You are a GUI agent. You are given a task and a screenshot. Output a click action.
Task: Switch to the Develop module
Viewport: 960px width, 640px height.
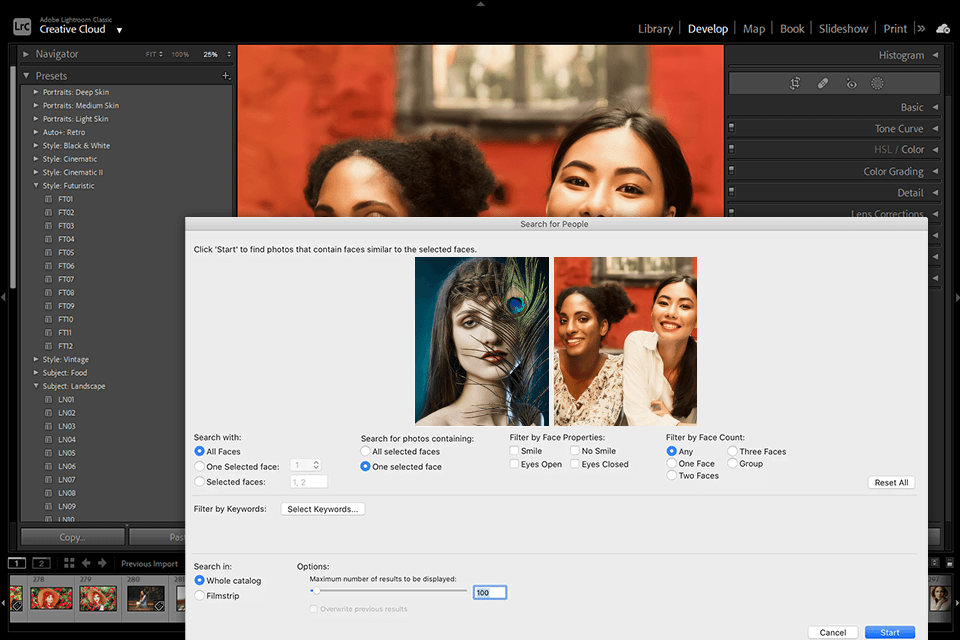tap(708, 29)
